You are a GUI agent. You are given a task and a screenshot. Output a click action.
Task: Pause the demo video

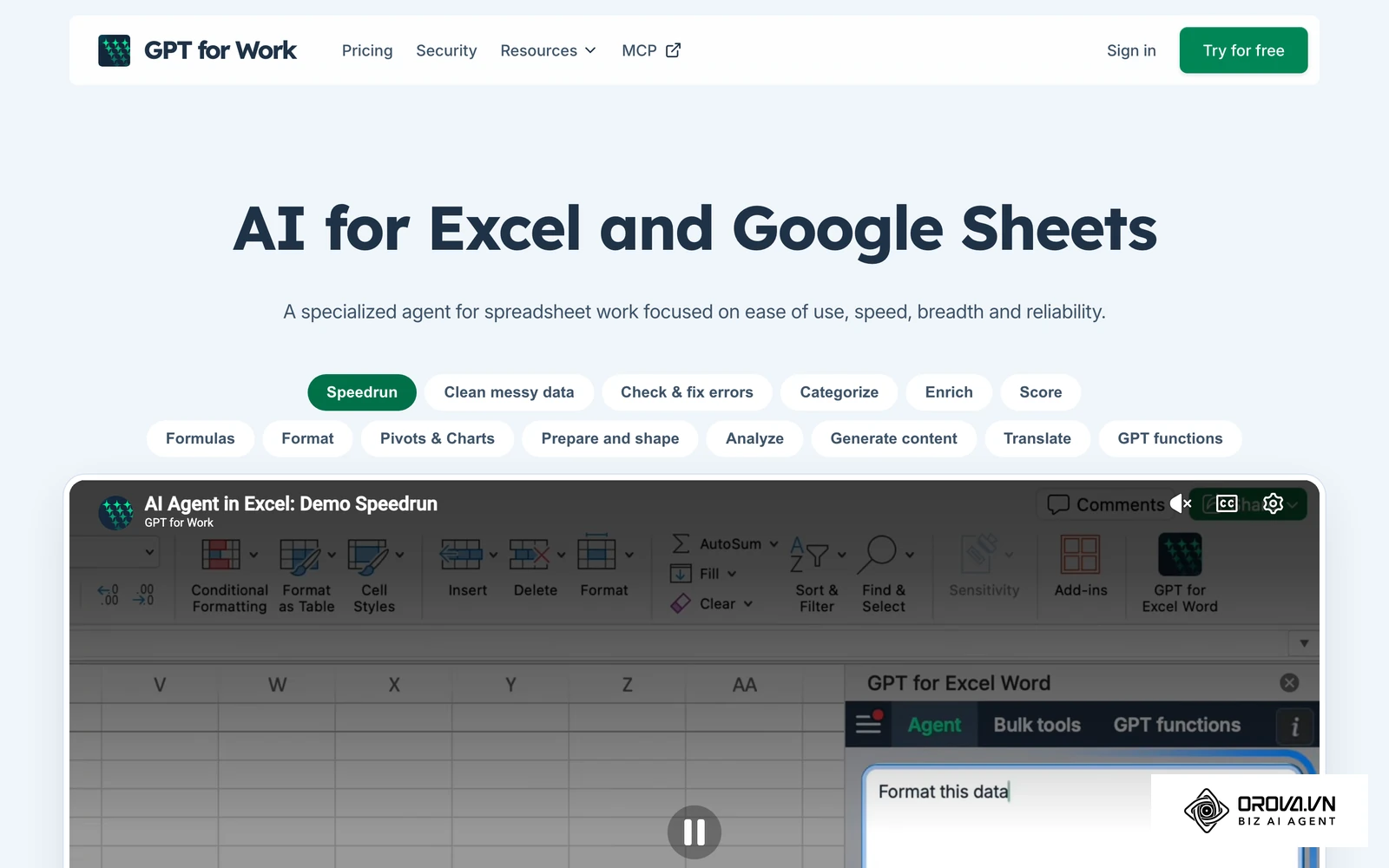pos(694,832)
